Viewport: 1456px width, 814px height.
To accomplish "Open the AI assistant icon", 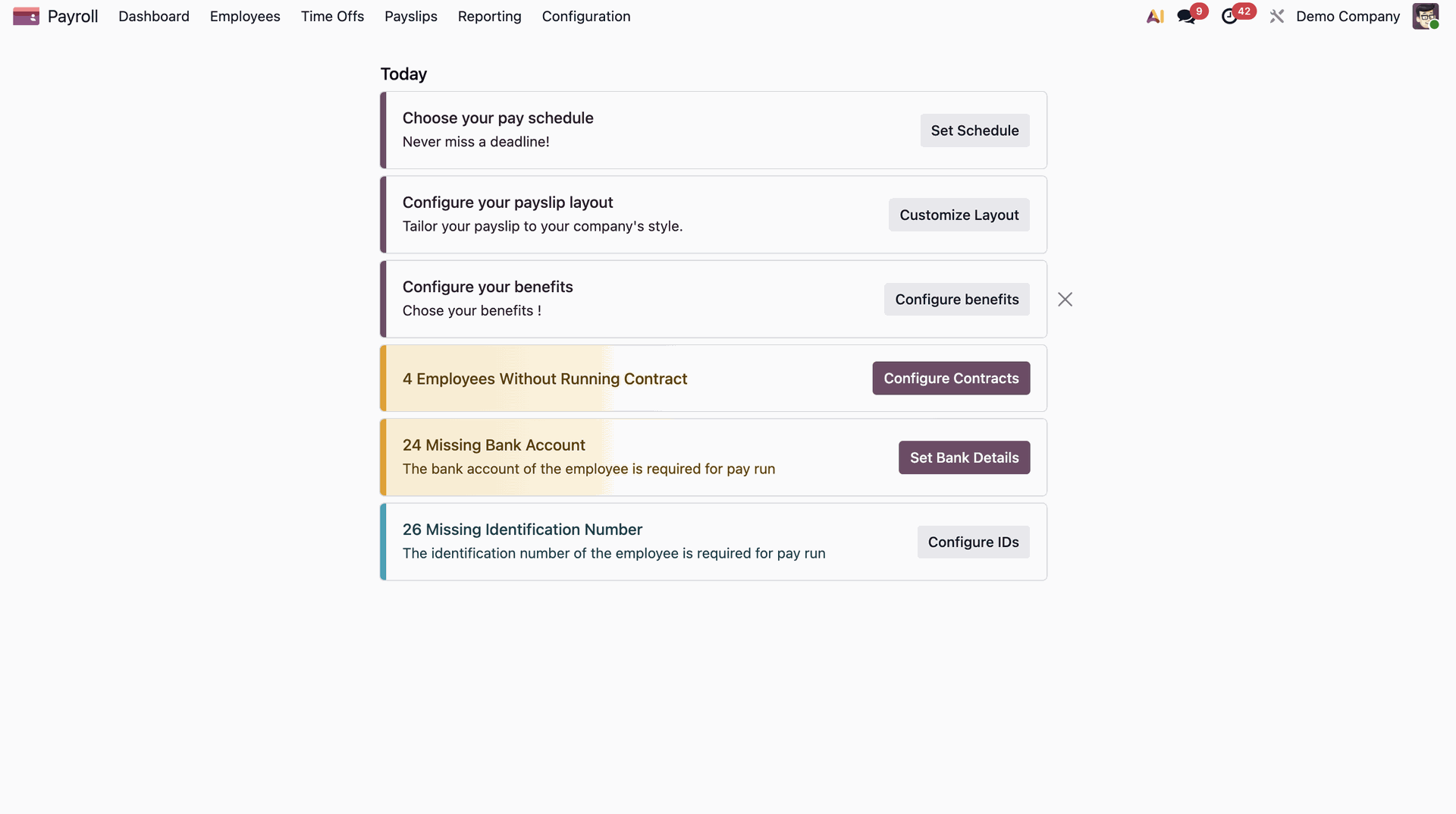I will (1155, 16).
